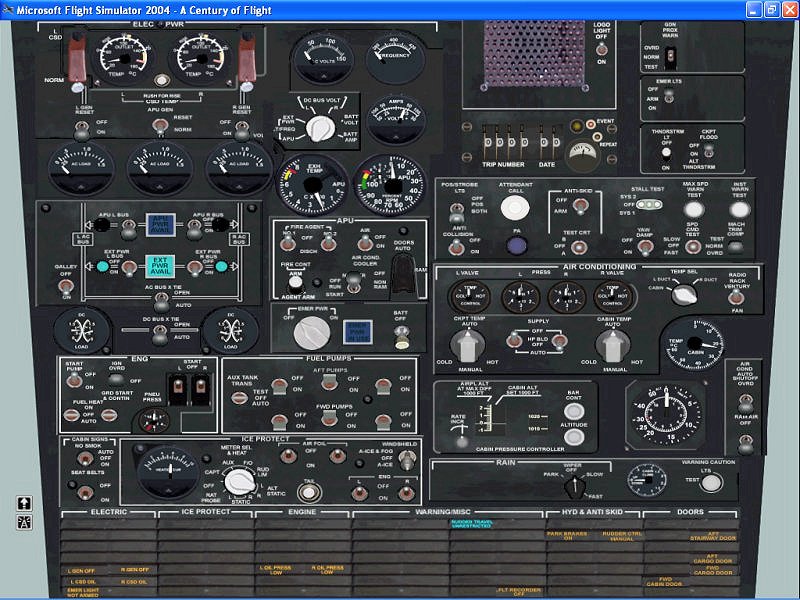Toggle the GALLEY power switch

click(66, 287)
